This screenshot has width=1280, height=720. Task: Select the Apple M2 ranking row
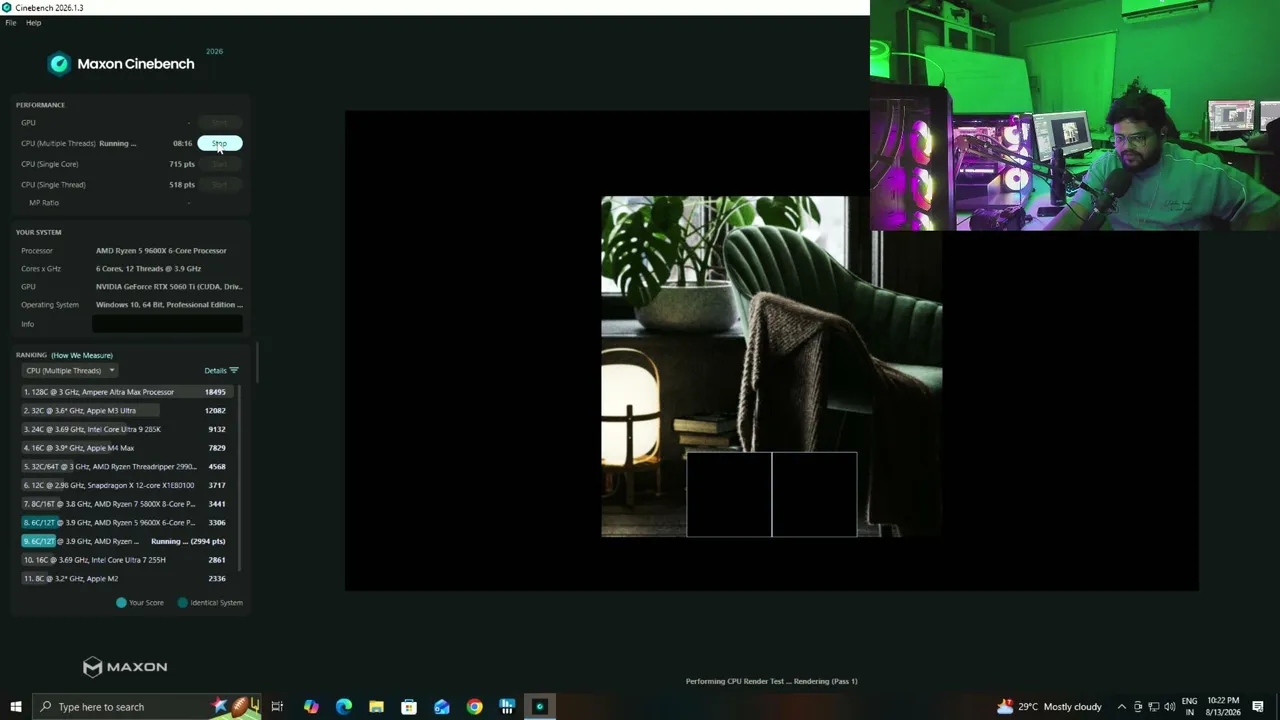[129, 578]
